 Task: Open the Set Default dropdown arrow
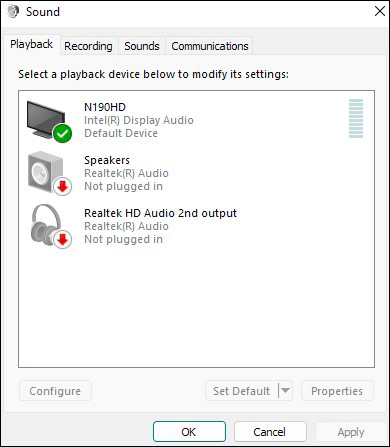coord(285,390)
